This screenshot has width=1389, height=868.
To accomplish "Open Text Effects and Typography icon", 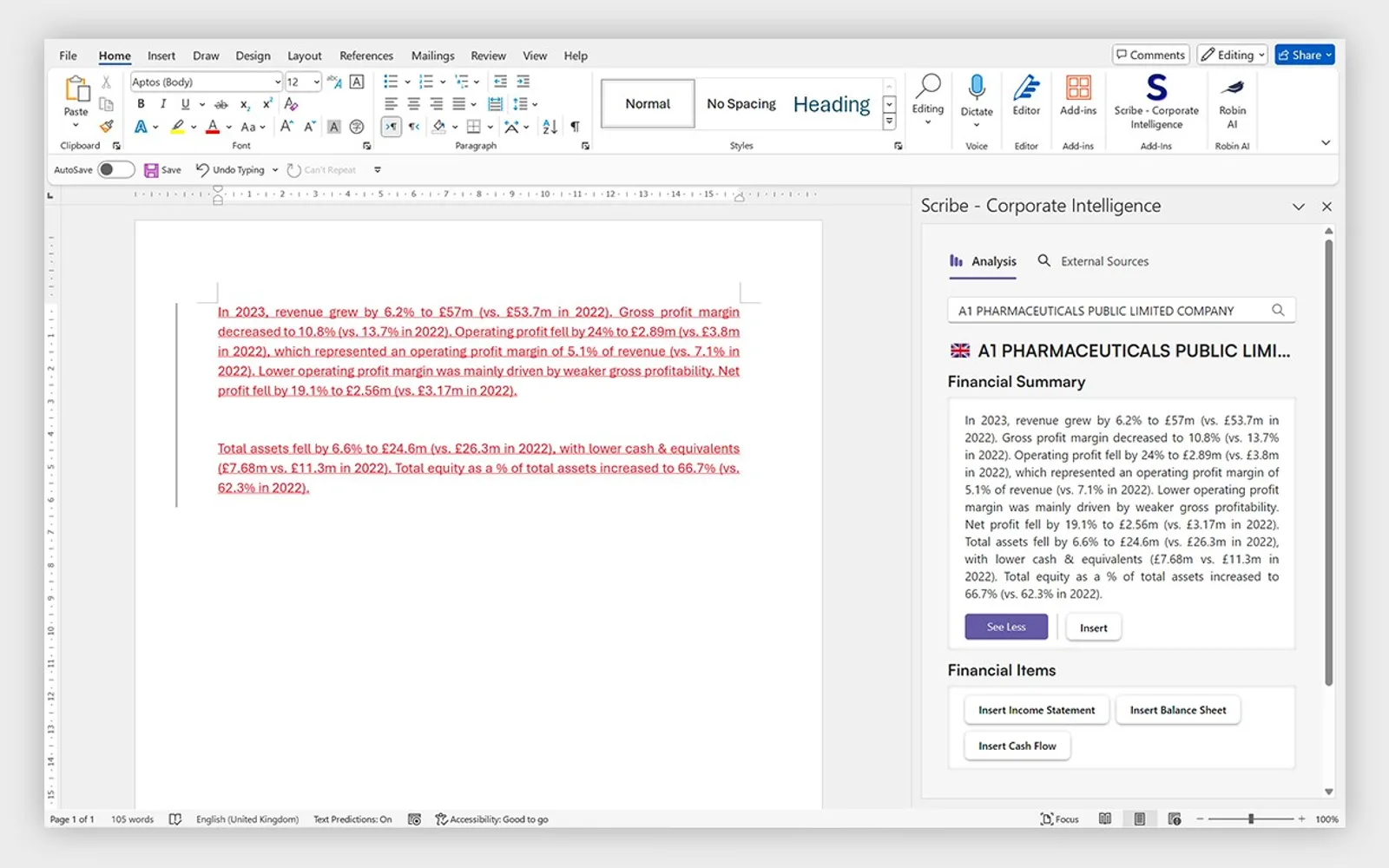I will click(141, 127).
